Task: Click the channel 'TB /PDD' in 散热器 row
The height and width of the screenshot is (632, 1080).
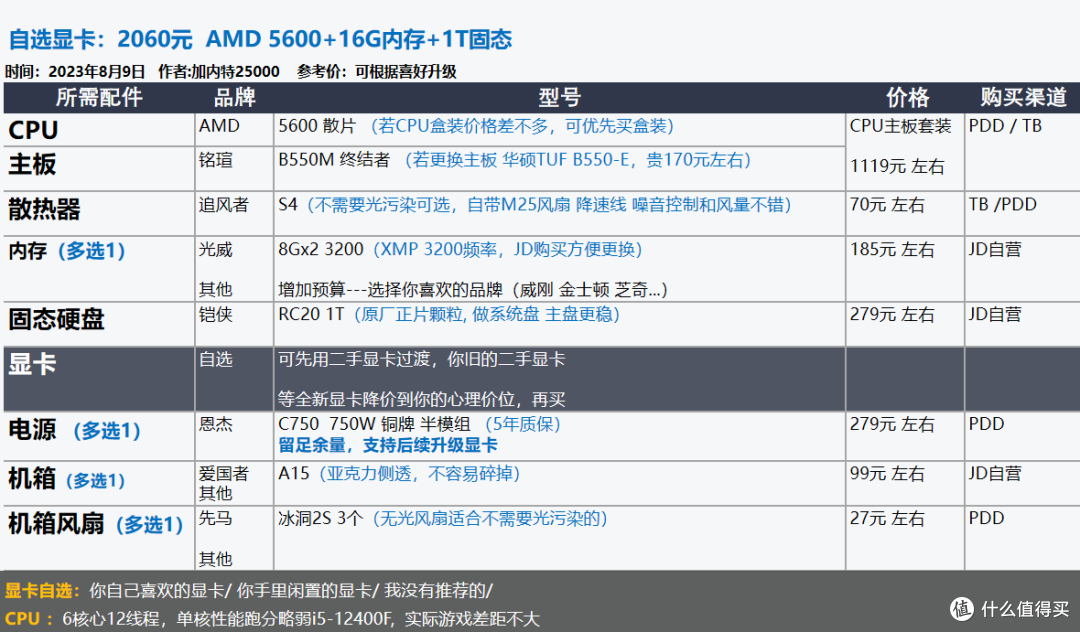Action: pyautogui.click(x=1003, y=204)
